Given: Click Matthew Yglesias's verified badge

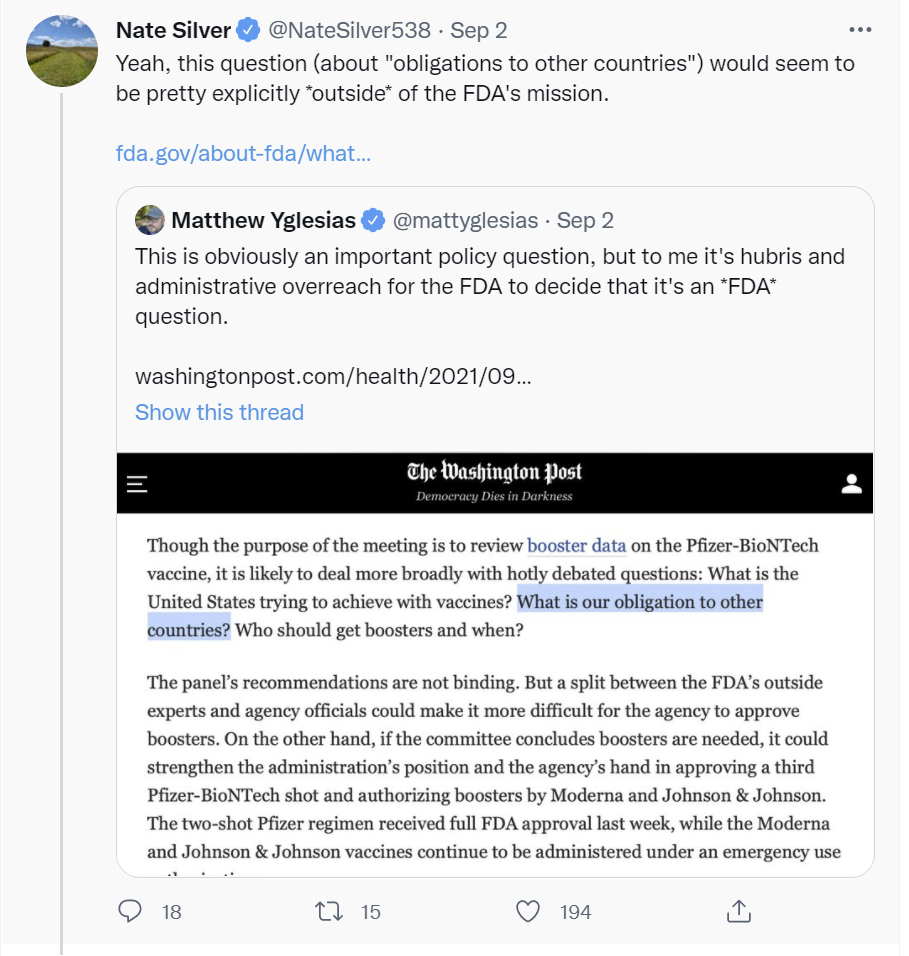Looking at the screenshot, I should point(373,220).
